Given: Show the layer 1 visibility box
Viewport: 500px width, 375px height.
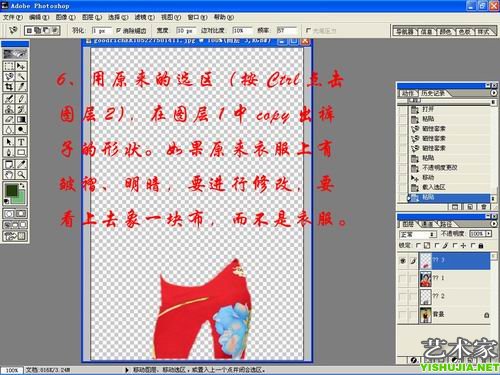Looking at the screenshot, I should pyautogui.click(x=403, y=278).
